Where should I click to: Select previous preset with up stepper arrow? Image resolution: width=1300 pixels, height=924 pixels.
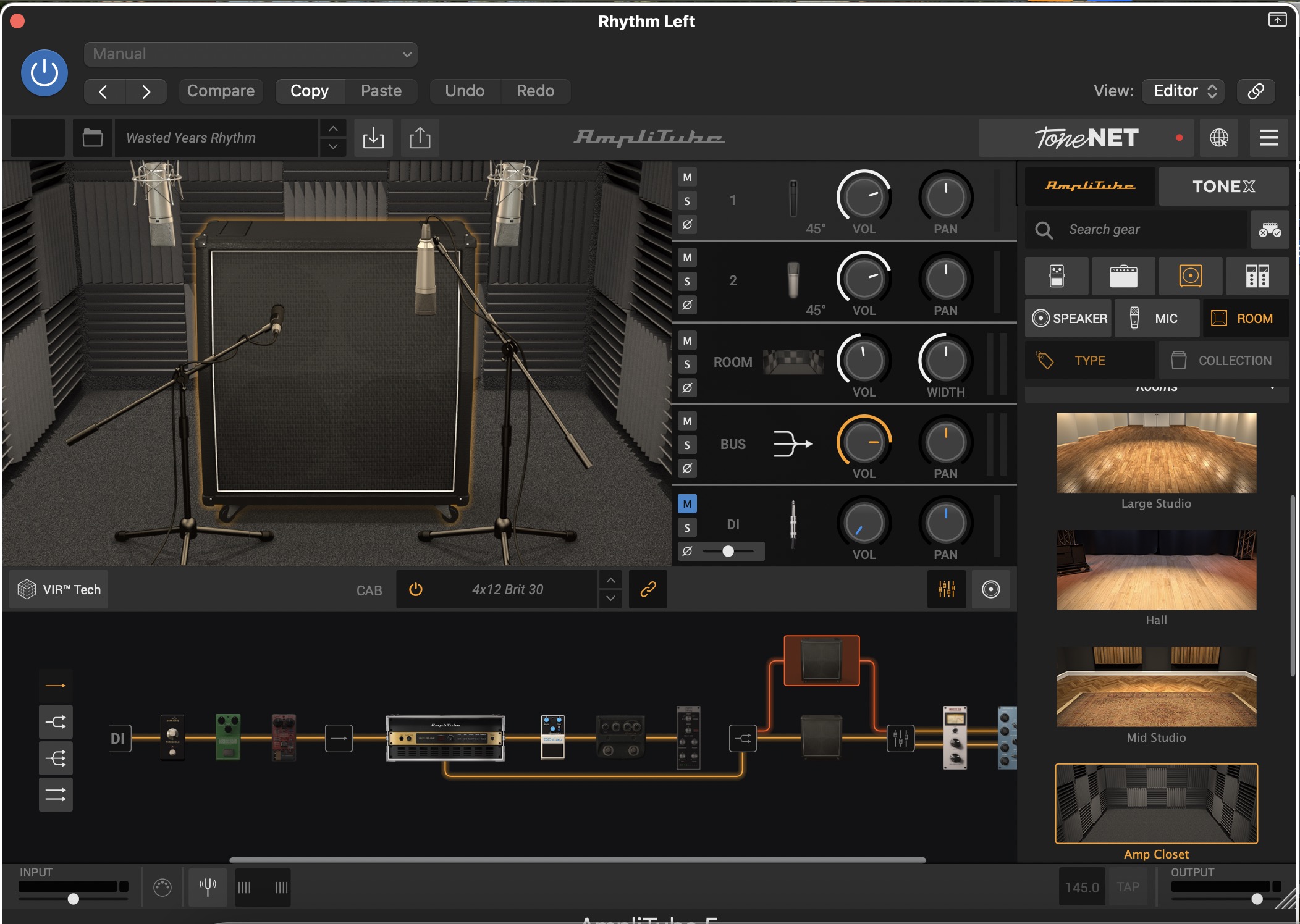(333, 128)
